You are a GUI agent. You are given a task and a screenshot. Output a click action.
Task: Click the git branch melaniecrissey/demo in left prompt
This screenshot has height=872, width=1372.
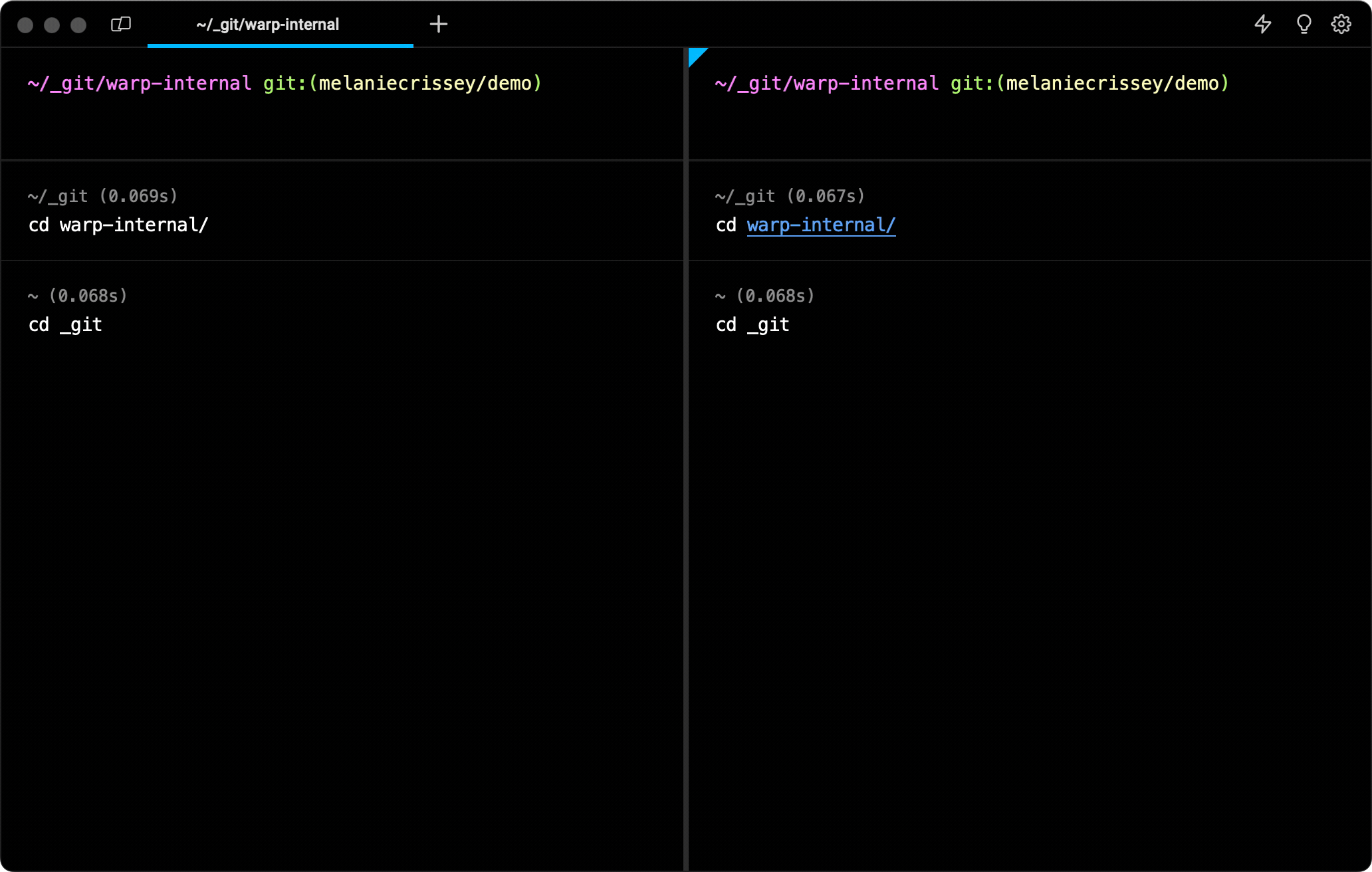click(425, 84)
